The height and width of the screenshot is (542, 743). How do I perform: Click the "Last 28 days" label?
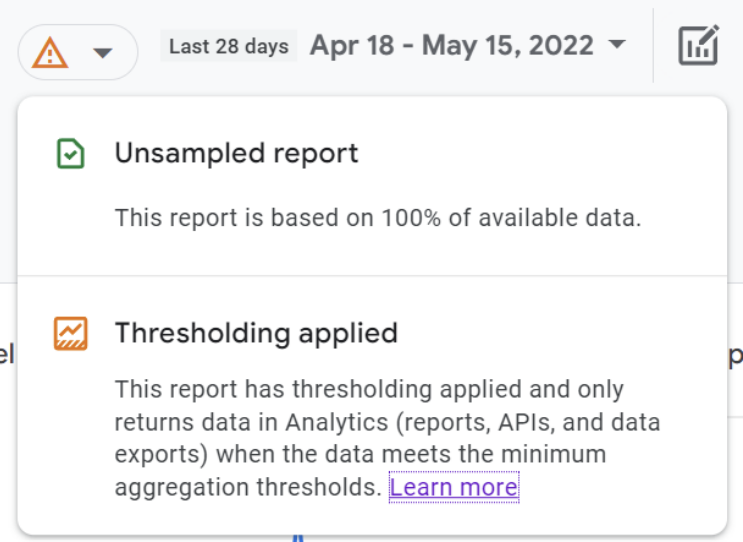point(229,46)
